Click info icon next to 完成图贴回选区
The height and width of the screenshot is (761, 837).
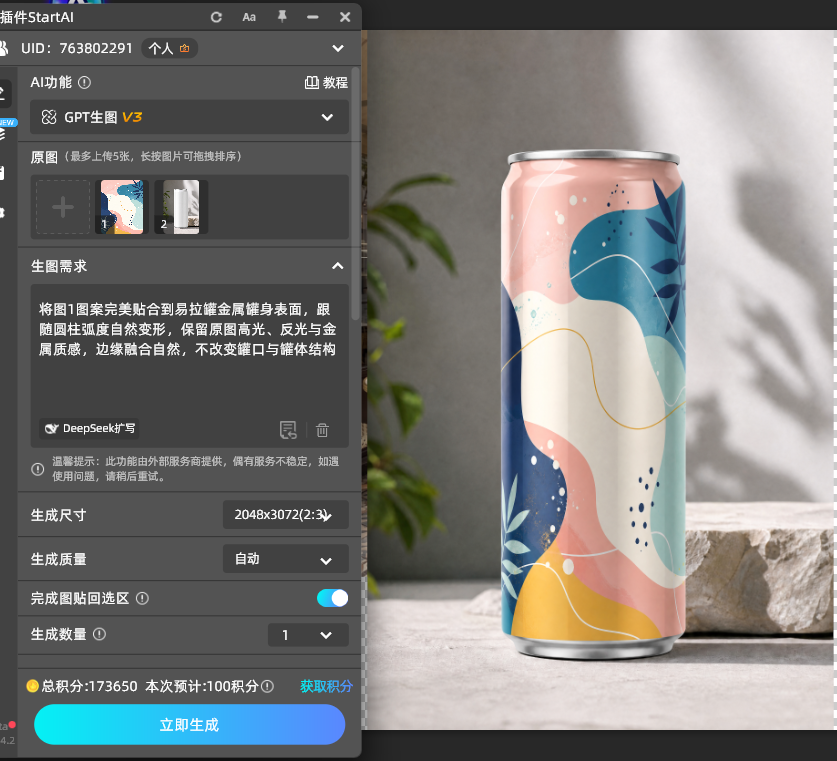pyautogui.click(x=142, y=598)
